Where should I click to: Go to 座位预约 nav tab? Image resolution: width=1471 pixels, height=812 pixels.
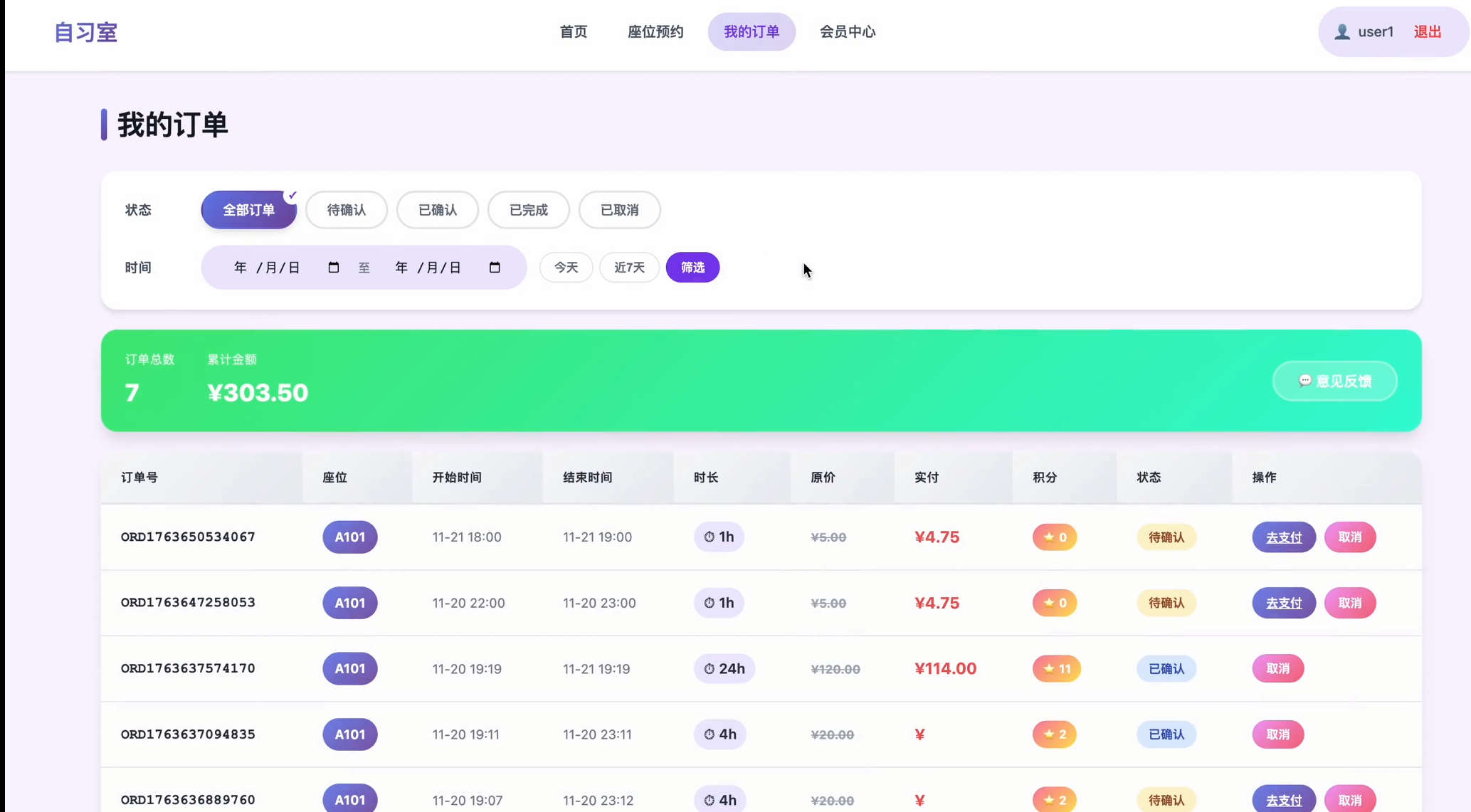655,32
